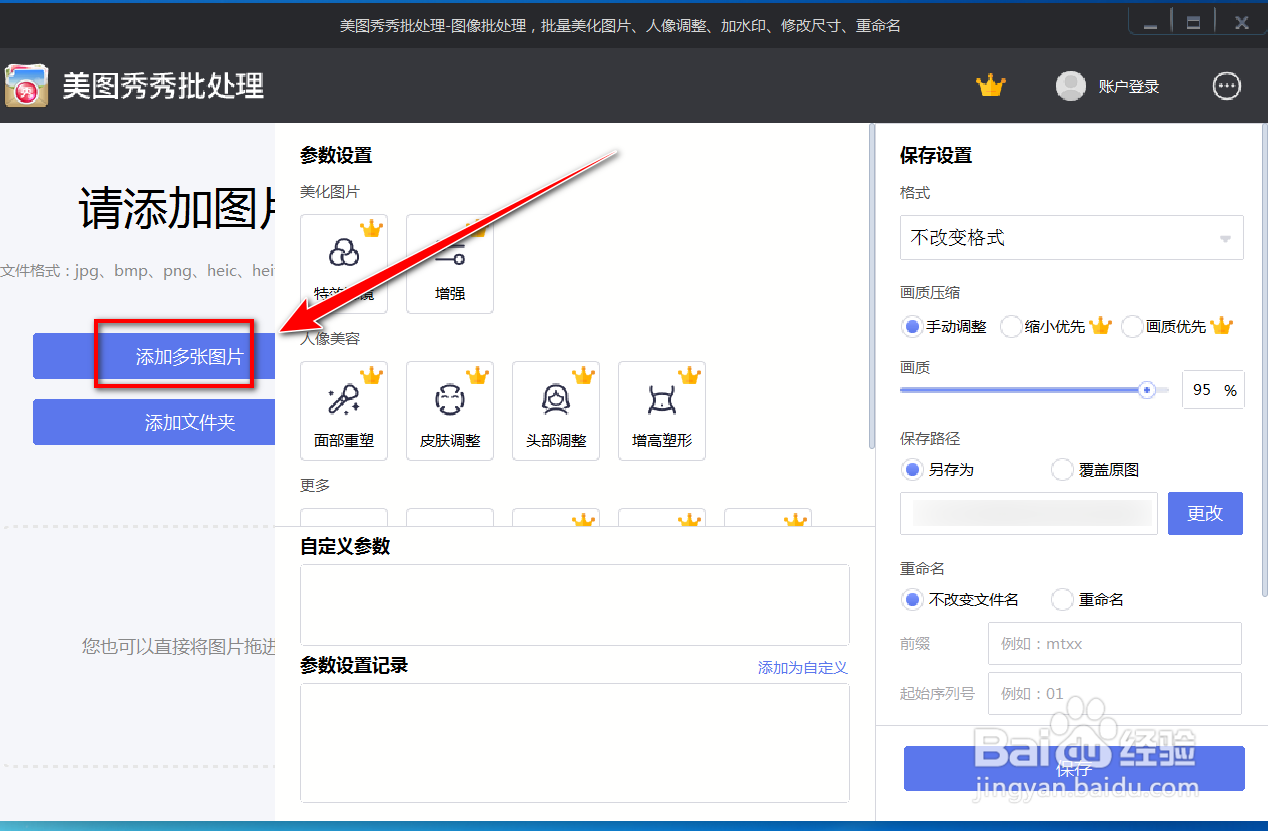This screenshot has width=1268, height=831.
Task: Click the 自定义参数 list box
Action: pyautogui.click(x=575, y=605)
